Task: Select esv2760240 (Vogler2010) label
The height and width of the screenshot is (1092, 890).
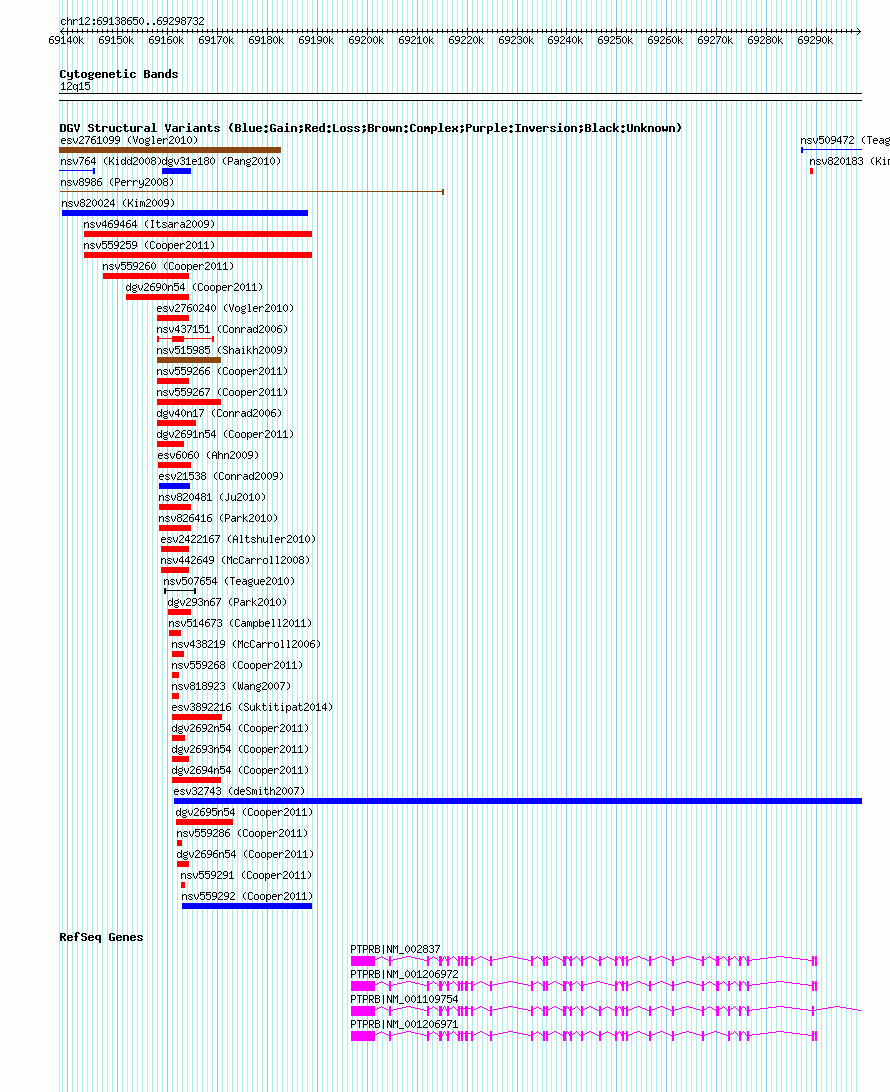Action: point(225,307)
